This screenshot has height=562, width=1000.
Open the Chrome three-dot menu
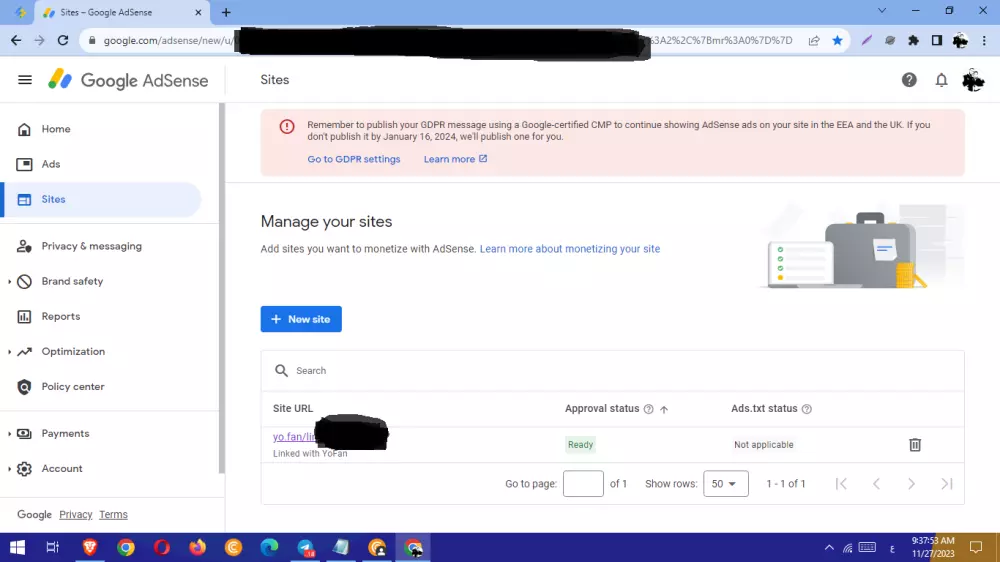(x=984, y=40)
